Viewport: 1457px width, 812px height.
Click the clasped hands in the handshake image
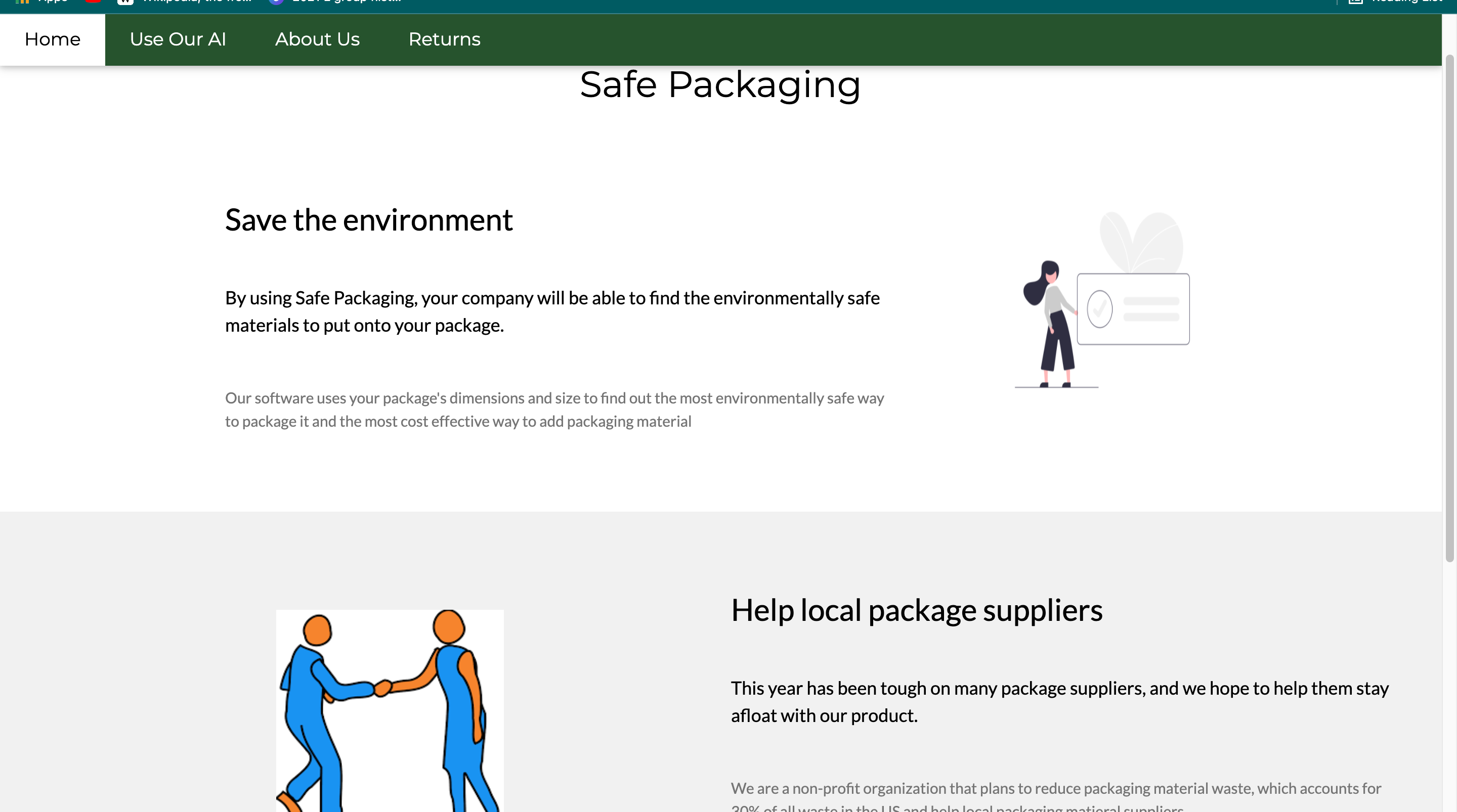point(383,688)
